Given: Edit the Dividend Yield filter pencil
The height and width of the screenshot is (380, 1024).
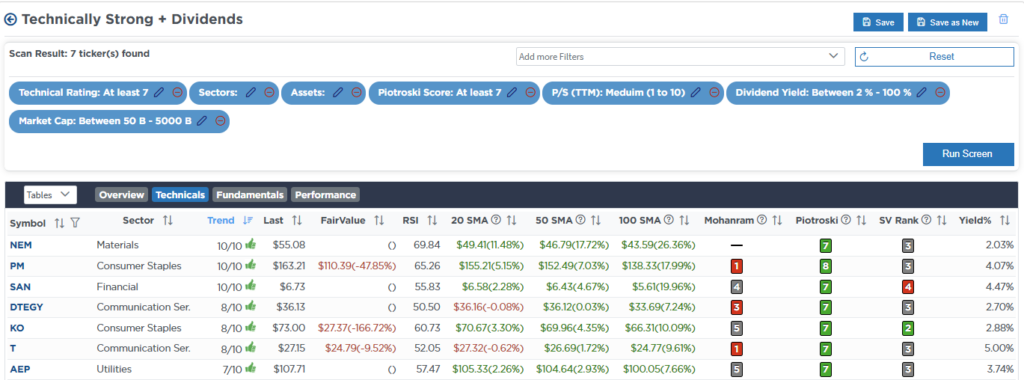Looking at the screenshot, I should click(921, 93).
